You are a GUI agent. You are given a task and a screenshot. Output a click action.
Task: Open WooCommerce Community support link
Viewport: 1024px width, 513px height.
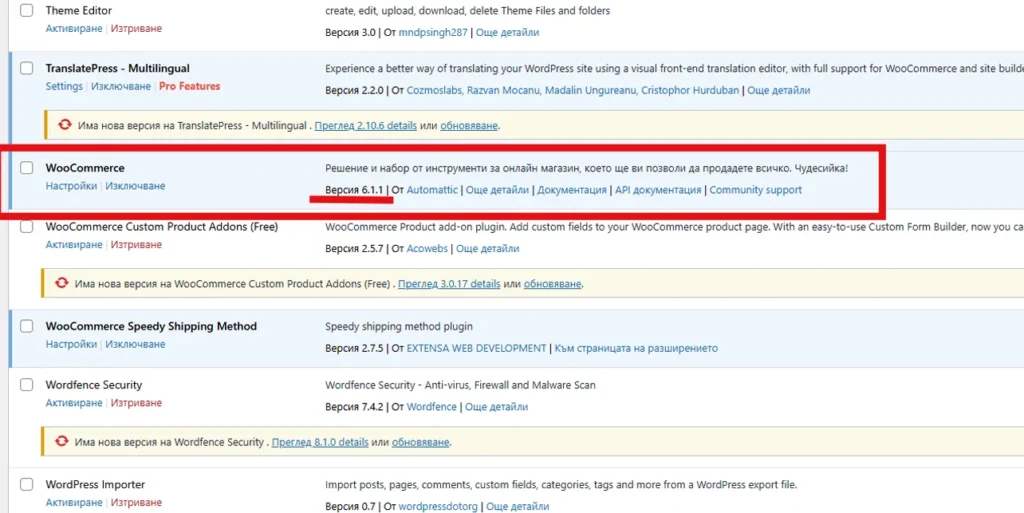pos(756,191)
